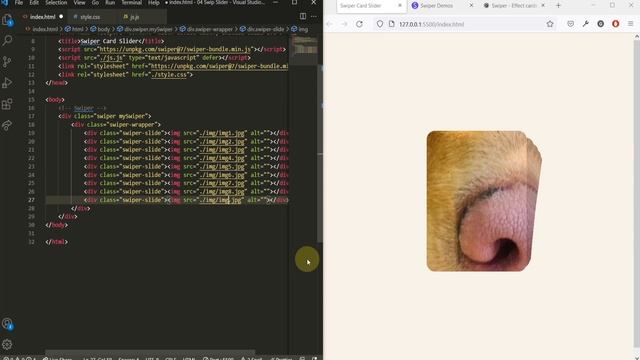The height and width of the screenshot is (360, 640).
Task: Close the Swiper Card Slider tab
Action: [400, 6]
